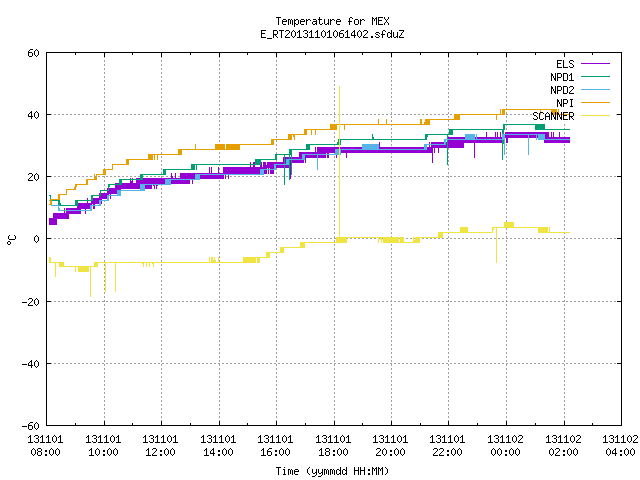This screenshot has width=640, height=480.
Task: Click the 131101 18:00 x-axis label
Action: point(333,446)
